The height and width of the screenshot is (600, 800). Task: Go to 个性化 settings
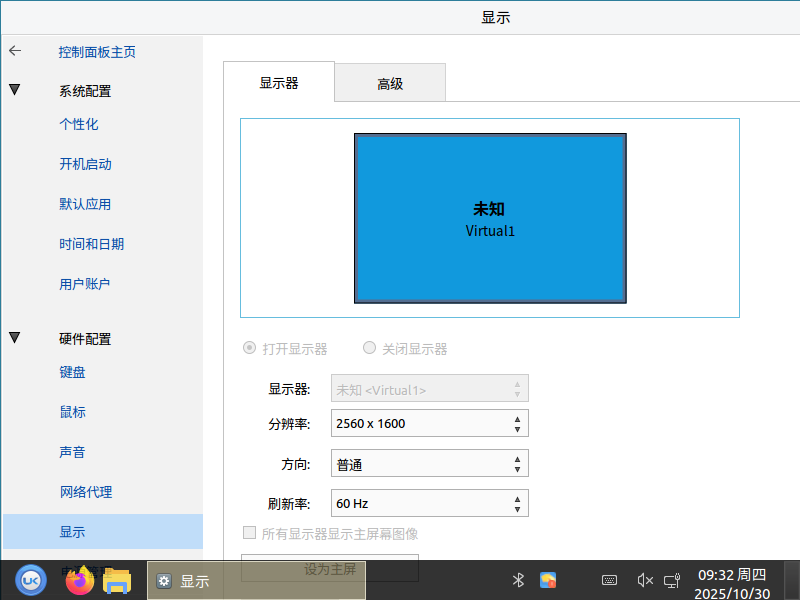pos(79,124)
